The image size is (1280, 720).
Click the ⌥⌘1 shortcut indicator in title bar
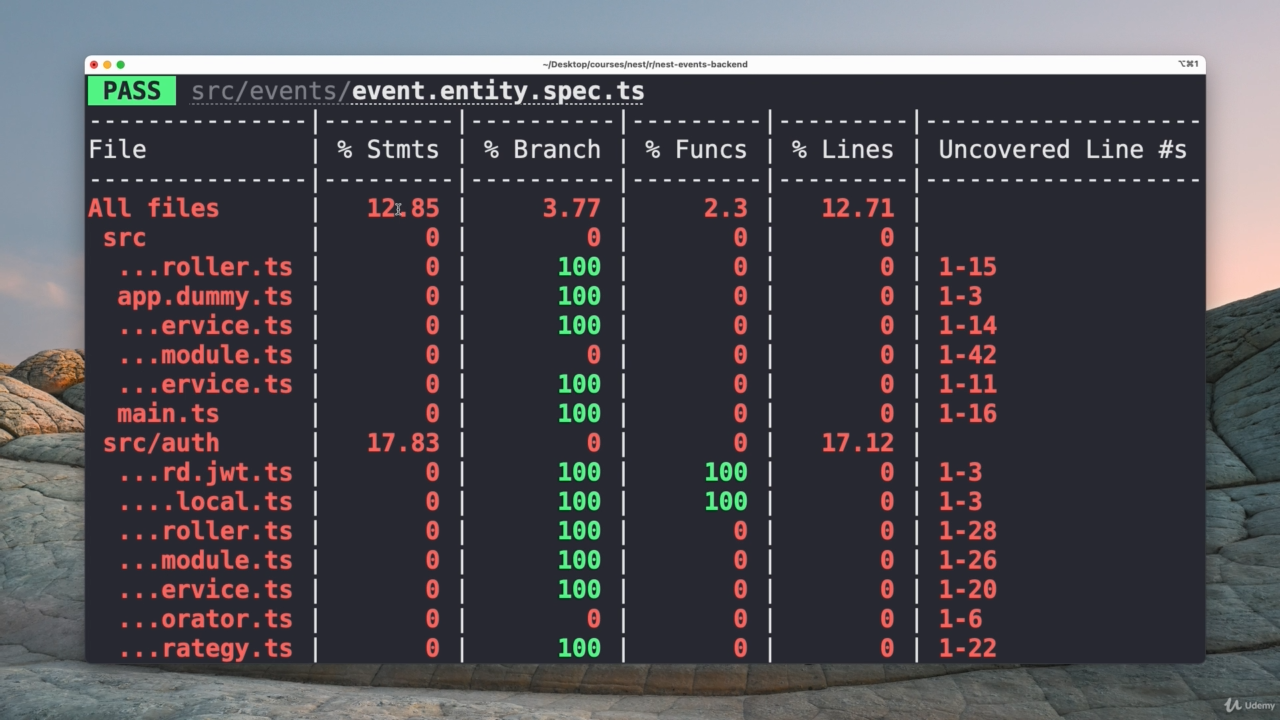[1187, 64]
